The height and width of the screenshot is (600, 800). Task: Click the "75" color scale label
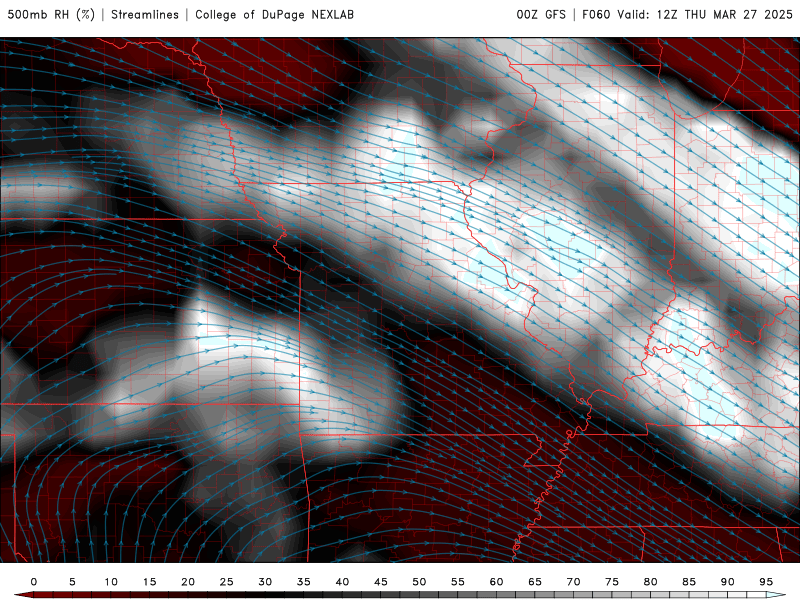pos(612,582)
